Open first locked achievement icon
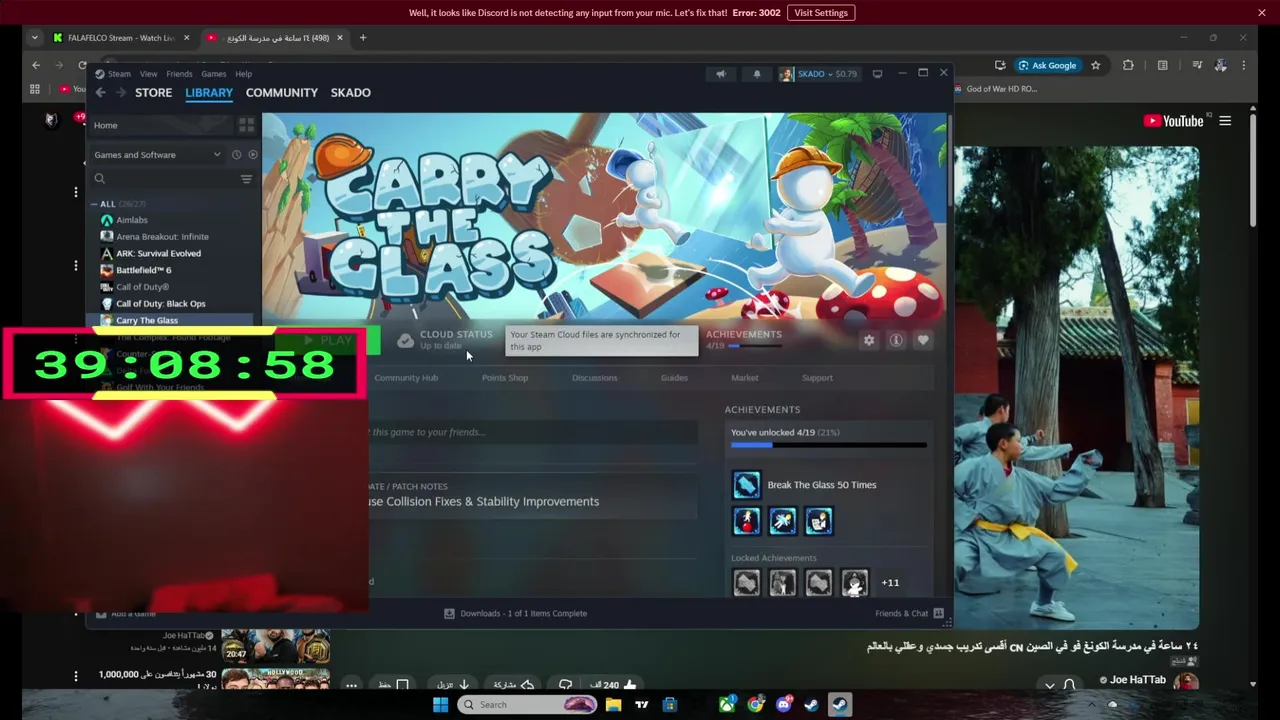This screenshot has width=1280, height=720. [746, 583]
